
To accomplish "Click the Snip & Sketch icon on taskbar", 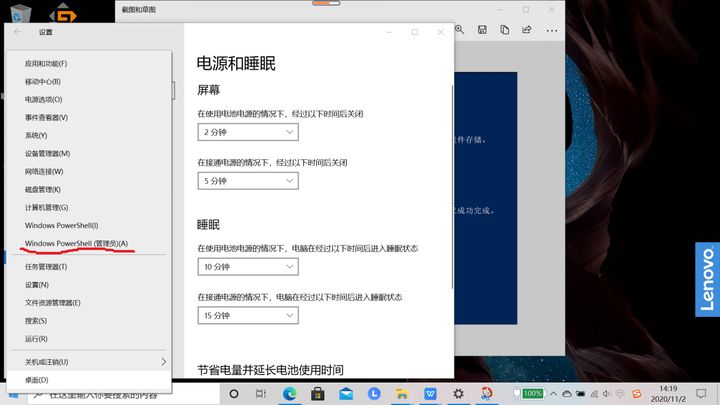I will click(486, 394).
